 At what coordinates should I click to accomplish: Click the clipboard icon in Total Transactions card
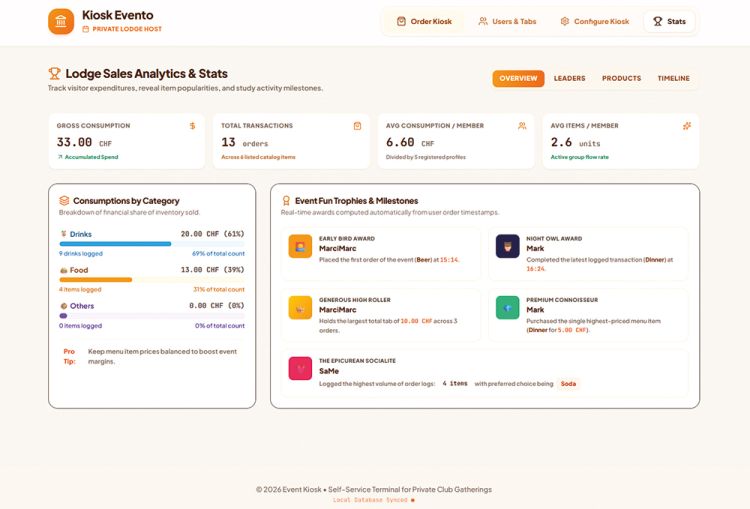coord(357,126)
